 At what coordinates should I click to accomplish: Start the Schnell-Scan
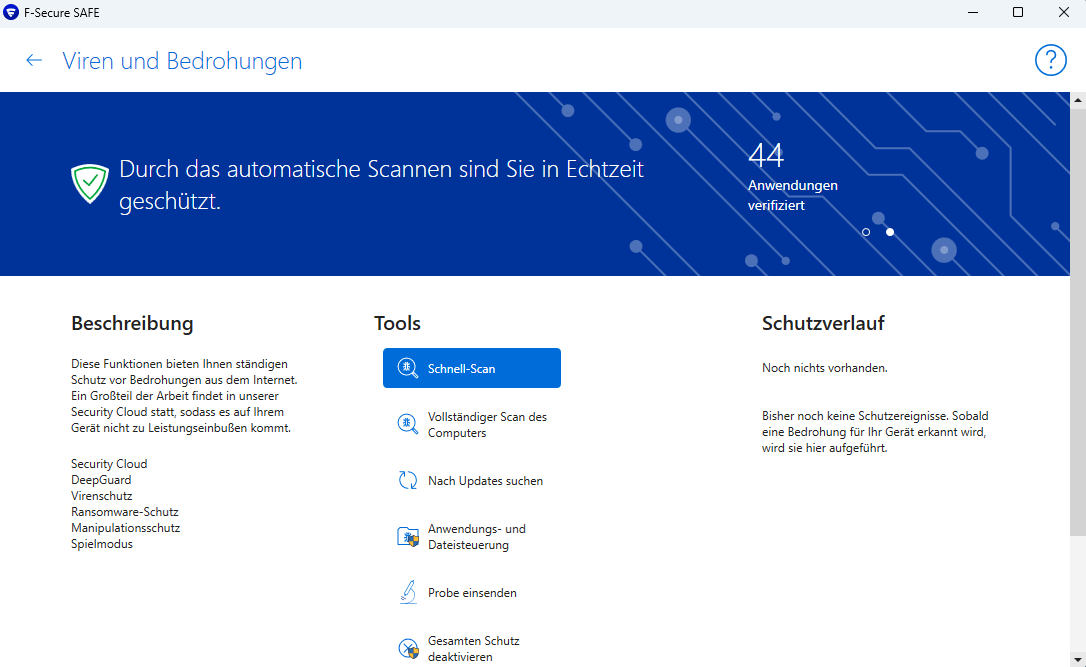point(472,368)
